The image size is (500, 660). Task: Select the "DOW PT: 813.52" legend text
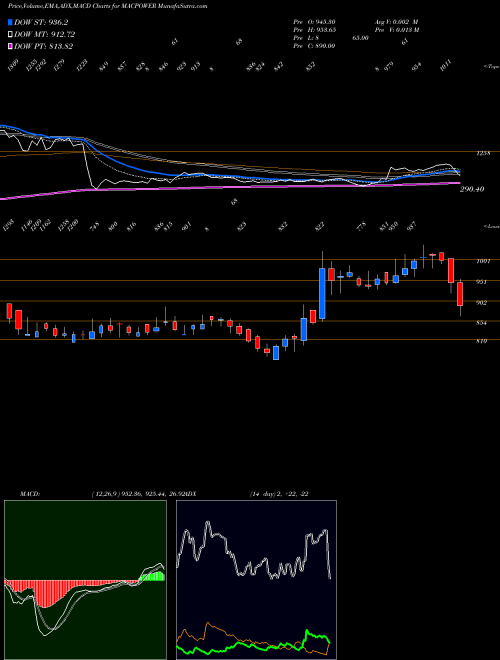click(44, 46)
